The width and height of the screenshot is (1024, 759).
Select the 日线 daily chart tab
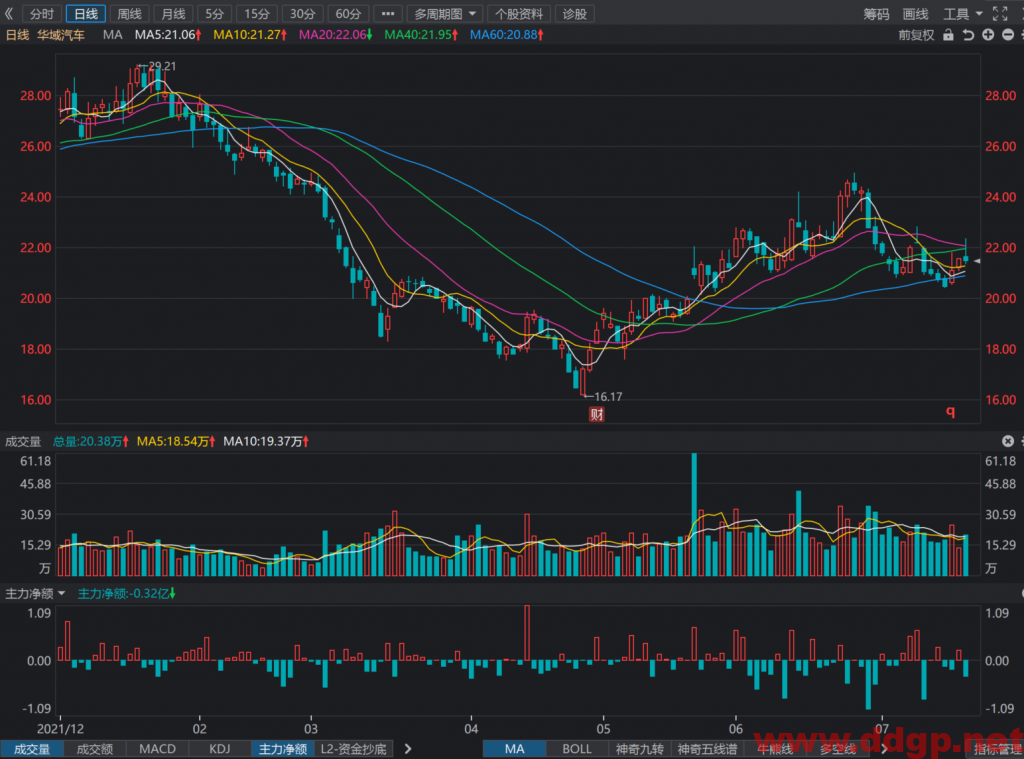pyautogui.click(x=86, y=14)
